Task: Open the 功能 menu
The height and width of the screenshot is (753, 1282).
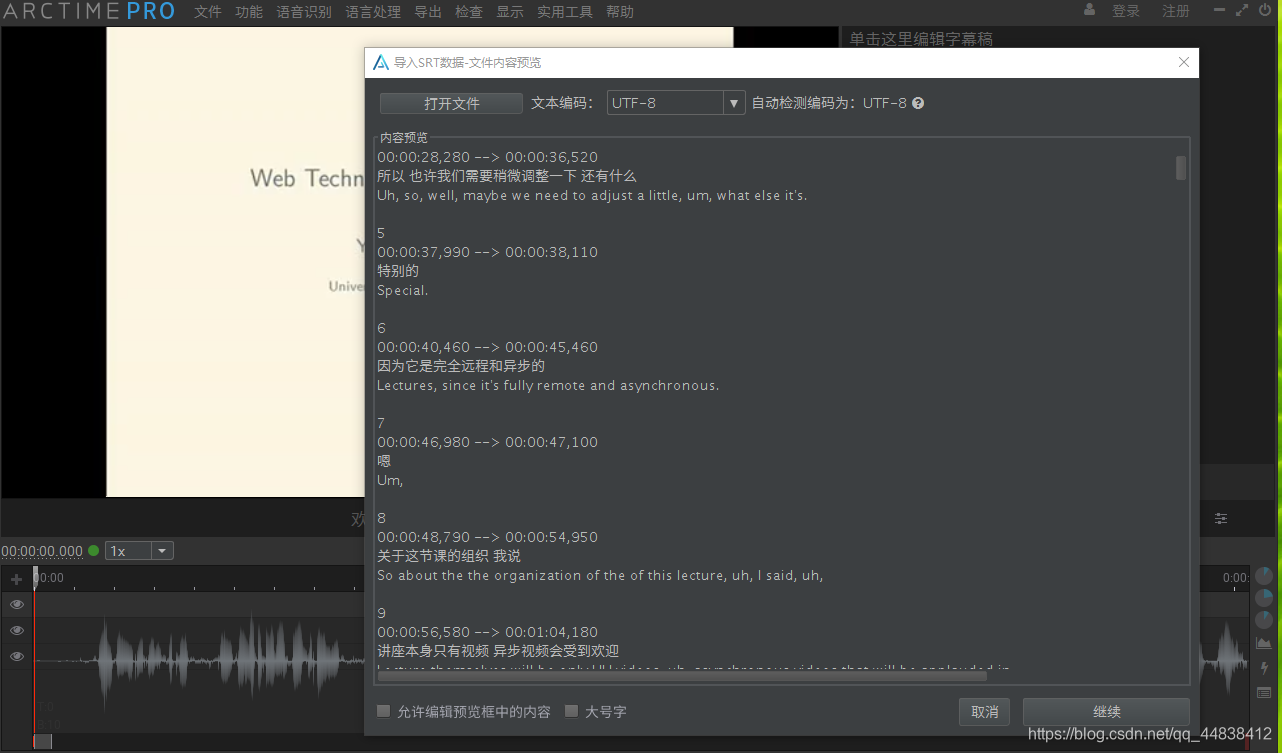Action: [x=249, y=12]
